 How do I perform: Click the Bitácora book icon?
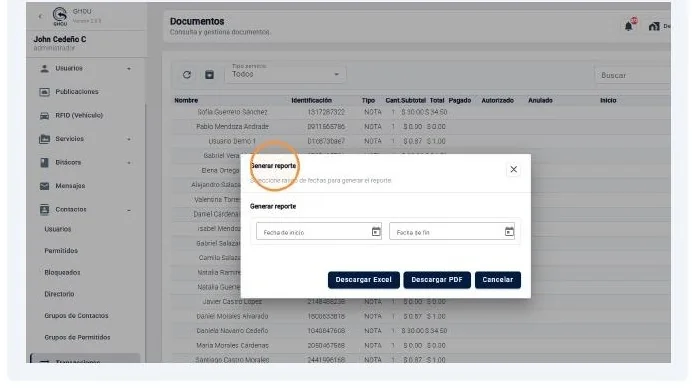[x=44, y=162]
